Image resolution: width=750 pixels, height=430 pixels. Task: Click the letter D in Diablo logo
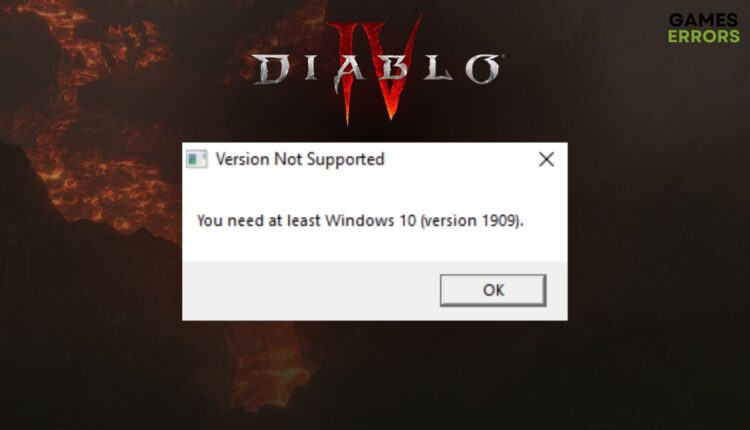pyautogui.click(x=271, y=70)
